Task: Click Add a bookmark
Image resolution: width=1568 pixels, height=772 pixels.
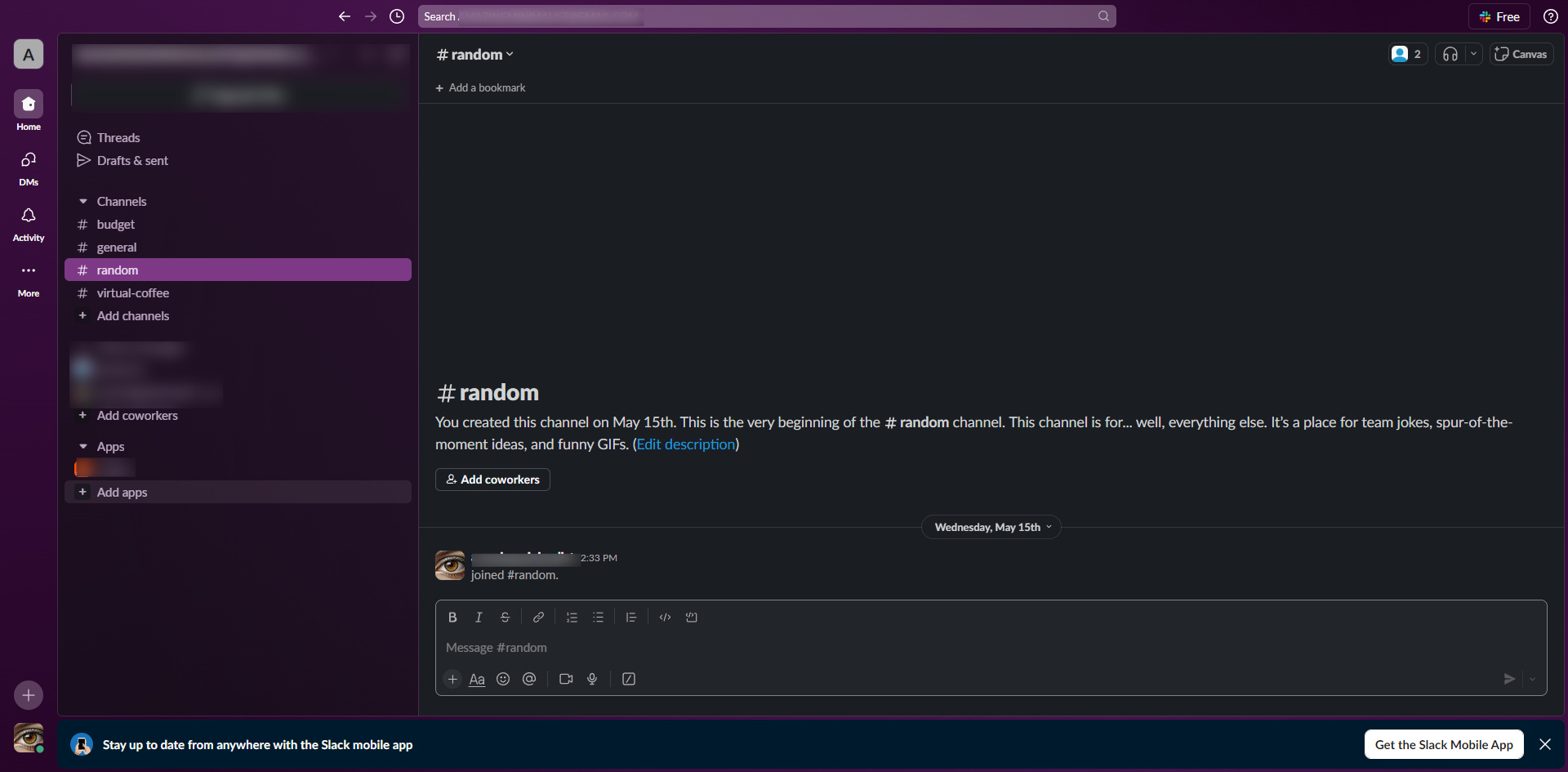Action: coord(480,88)
